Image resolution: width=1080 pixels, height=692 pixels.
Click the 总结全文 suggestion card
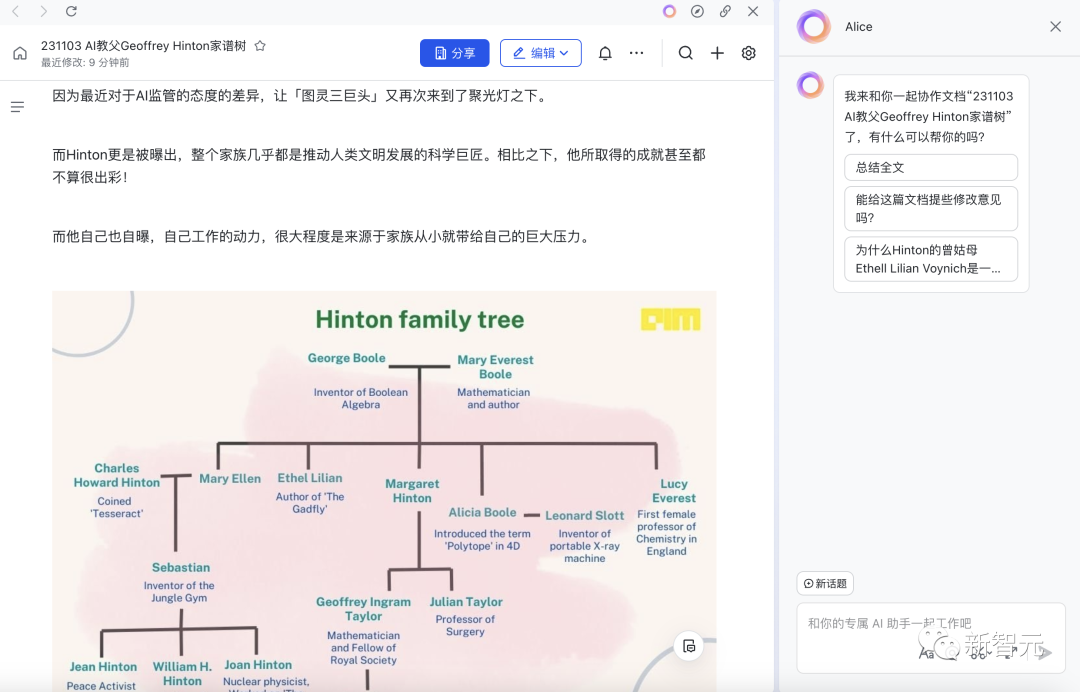(x=930, y=167)
